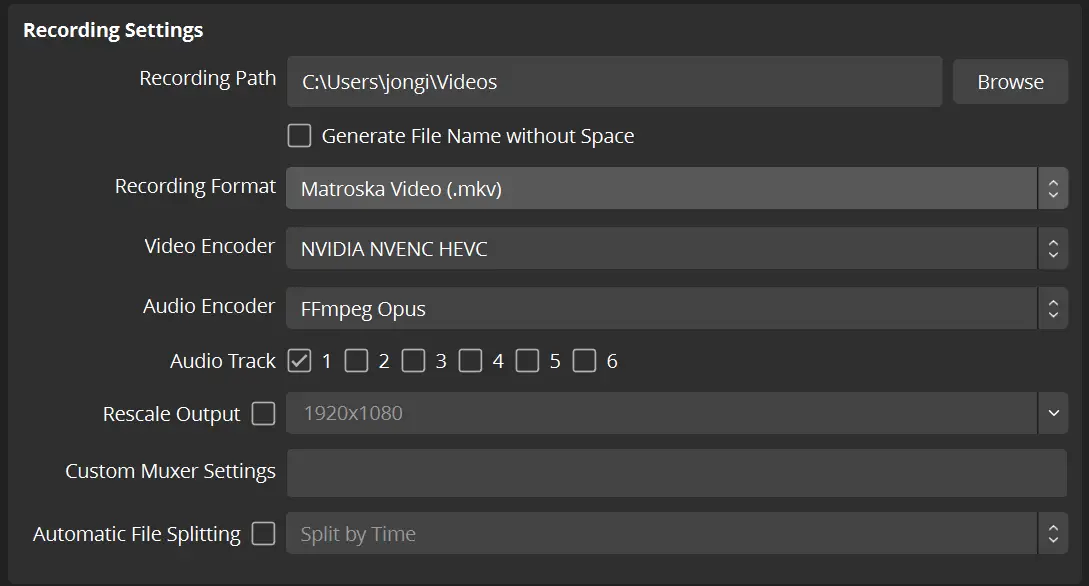Click the Audio Encoder up-down arrows
The height and width of the screenshot is (586, 1089).
[1052, 309]
